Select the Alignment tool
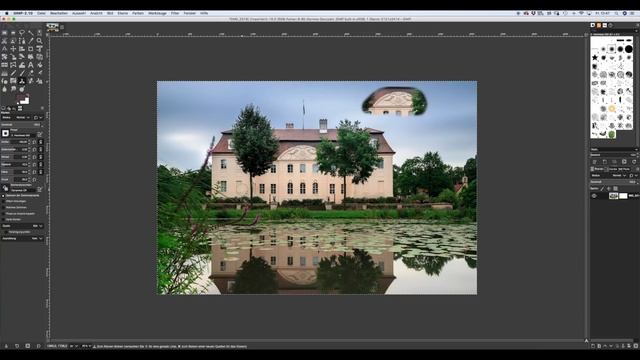The image size is (640, 360). (22, 49)
